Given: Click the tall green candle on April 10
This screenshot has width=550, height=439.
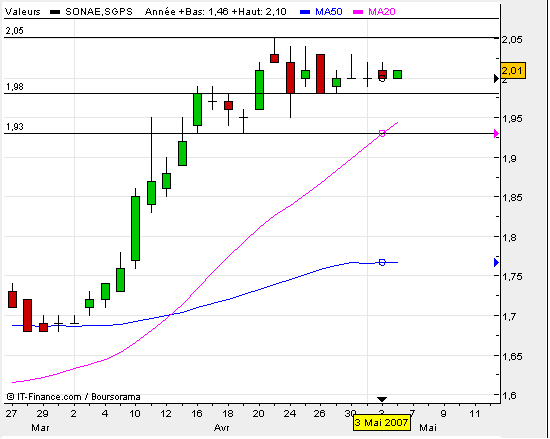Looking at the screenshot, I should 135,228.
